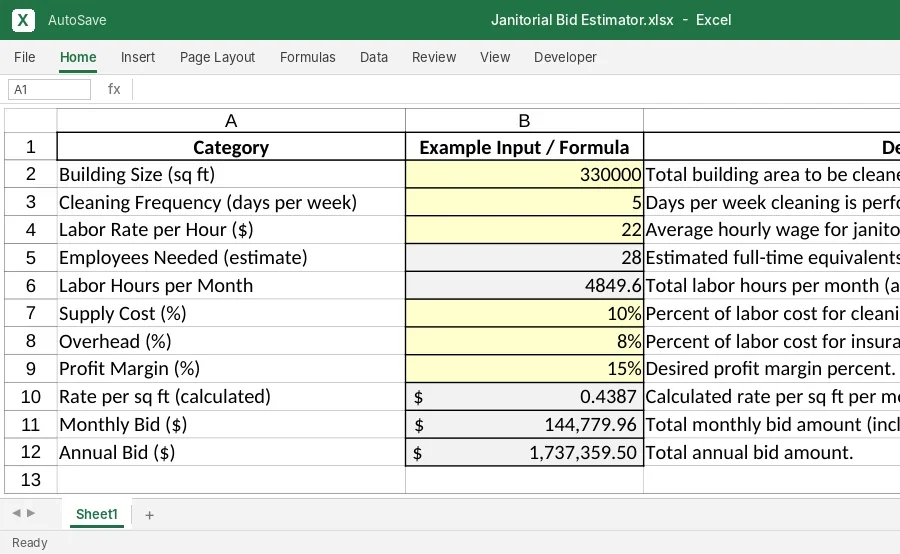Go to previous sheet with left arrow
The image size is (900, 554).
17,513
